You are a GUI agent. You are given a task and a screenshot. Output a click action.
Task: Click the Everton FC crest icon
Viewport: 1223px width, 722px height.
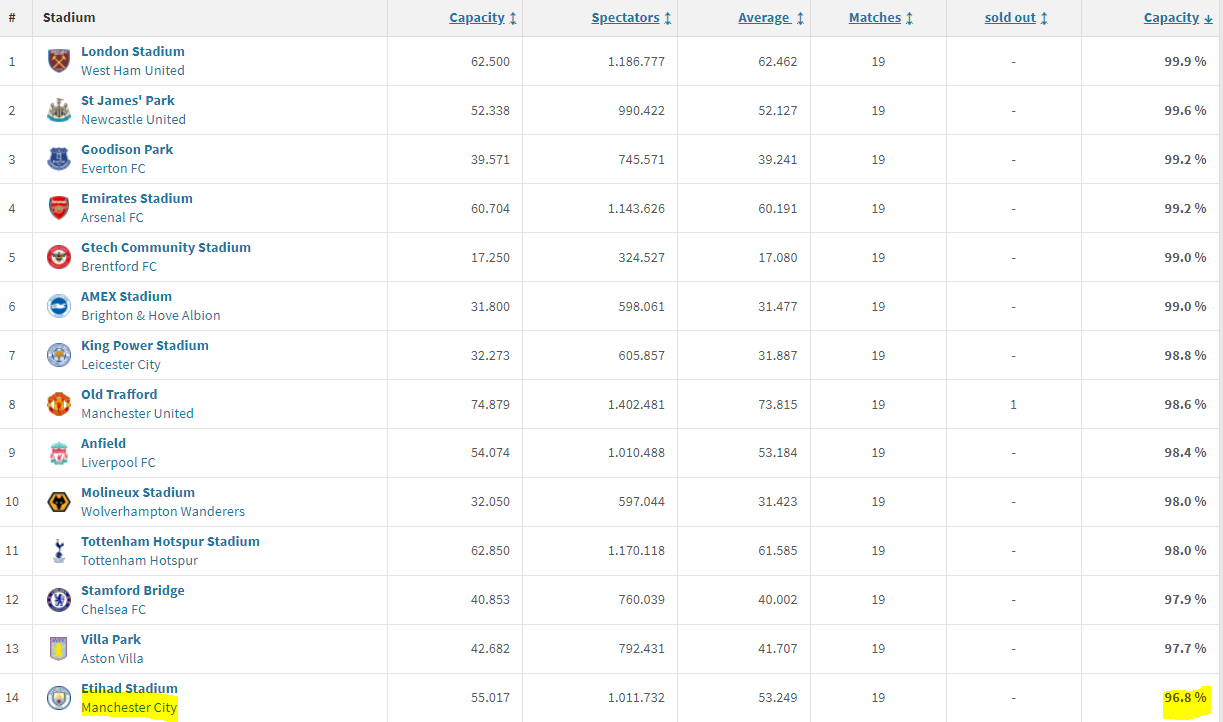(59, 159)
